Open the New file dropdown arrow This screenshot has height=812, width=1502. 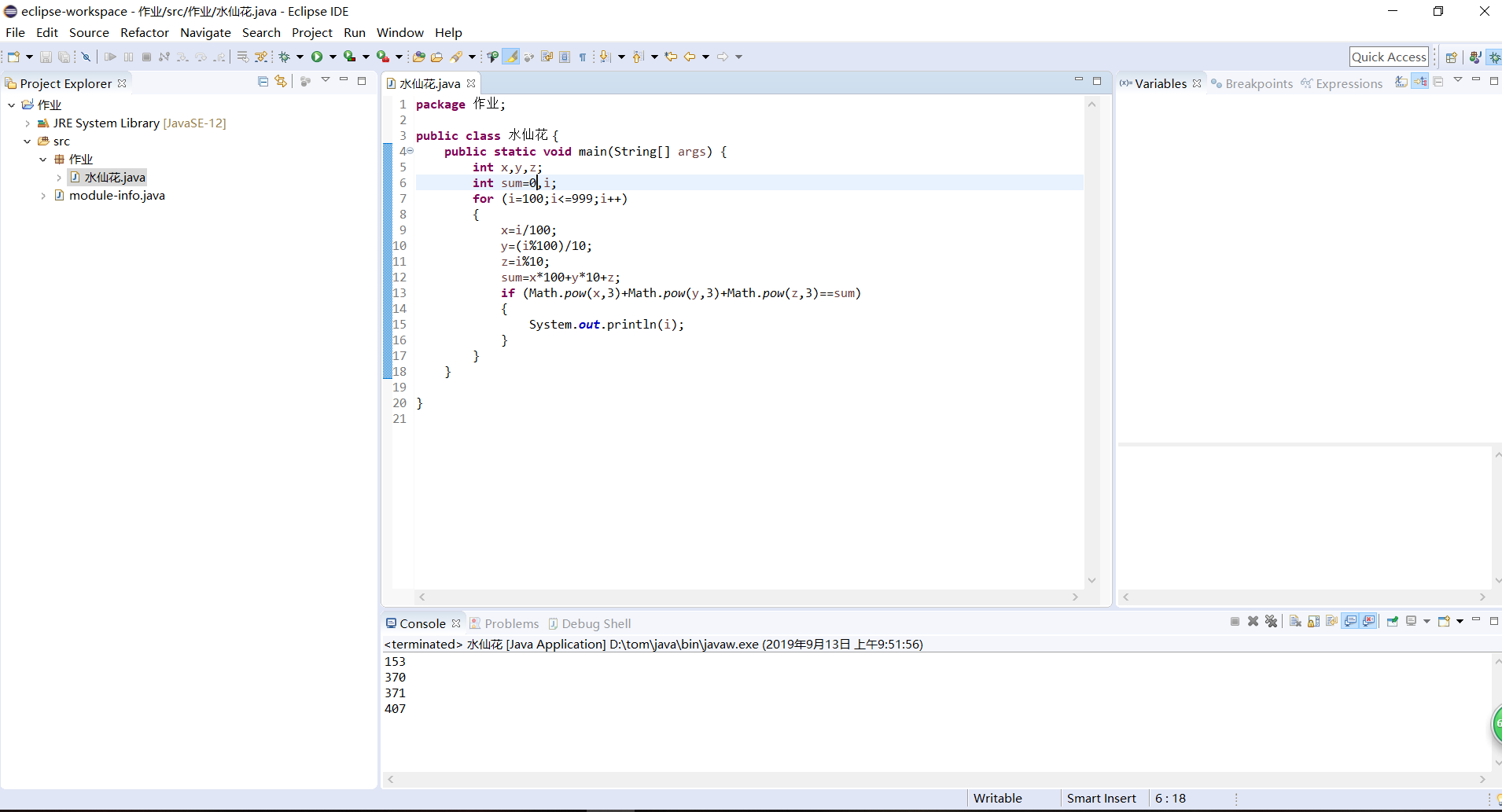pyautogui.click(x=29, y=57)
